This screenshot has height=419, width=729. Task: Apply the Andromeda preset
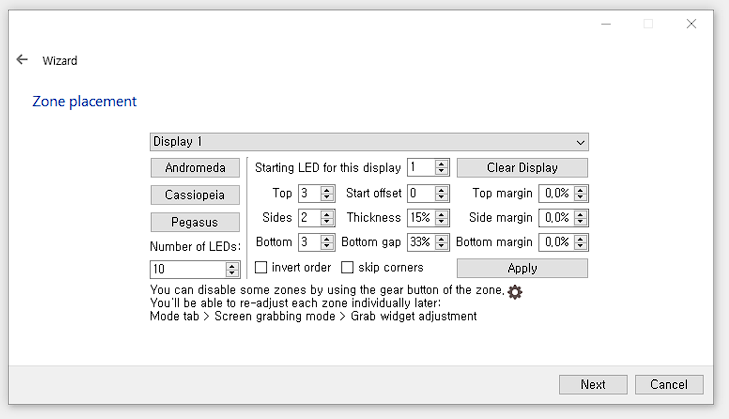tap(195, 168)
